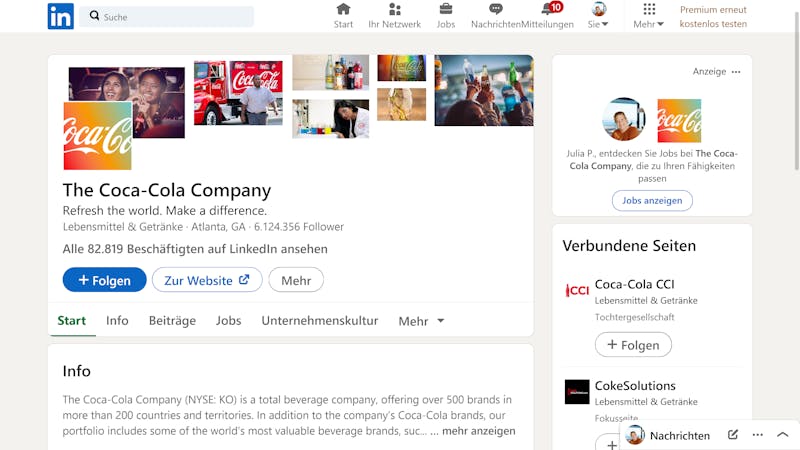
Task: Click the Folgen button for Coca-Cola Company
Action: (x=105, y=280)
